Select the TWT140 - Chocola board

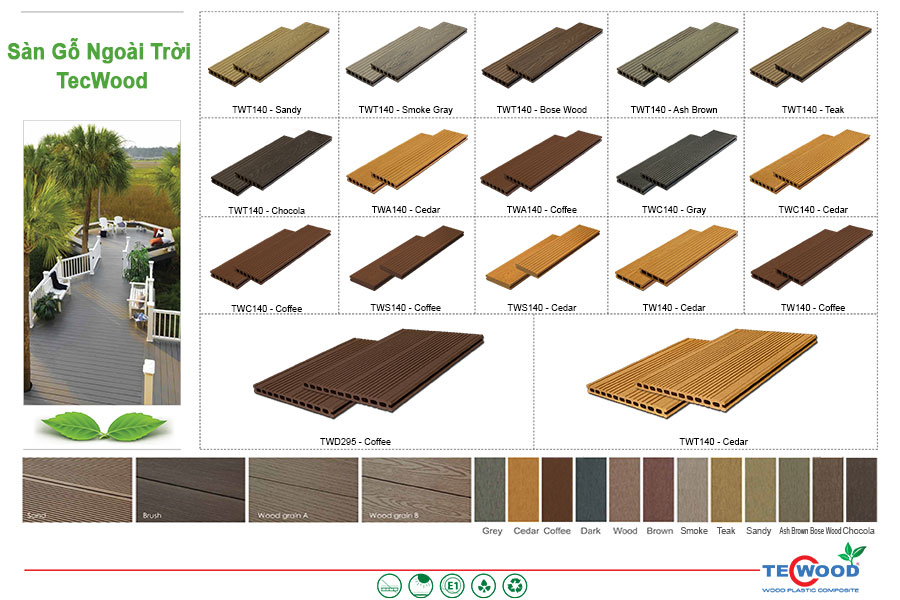(271, 162)
